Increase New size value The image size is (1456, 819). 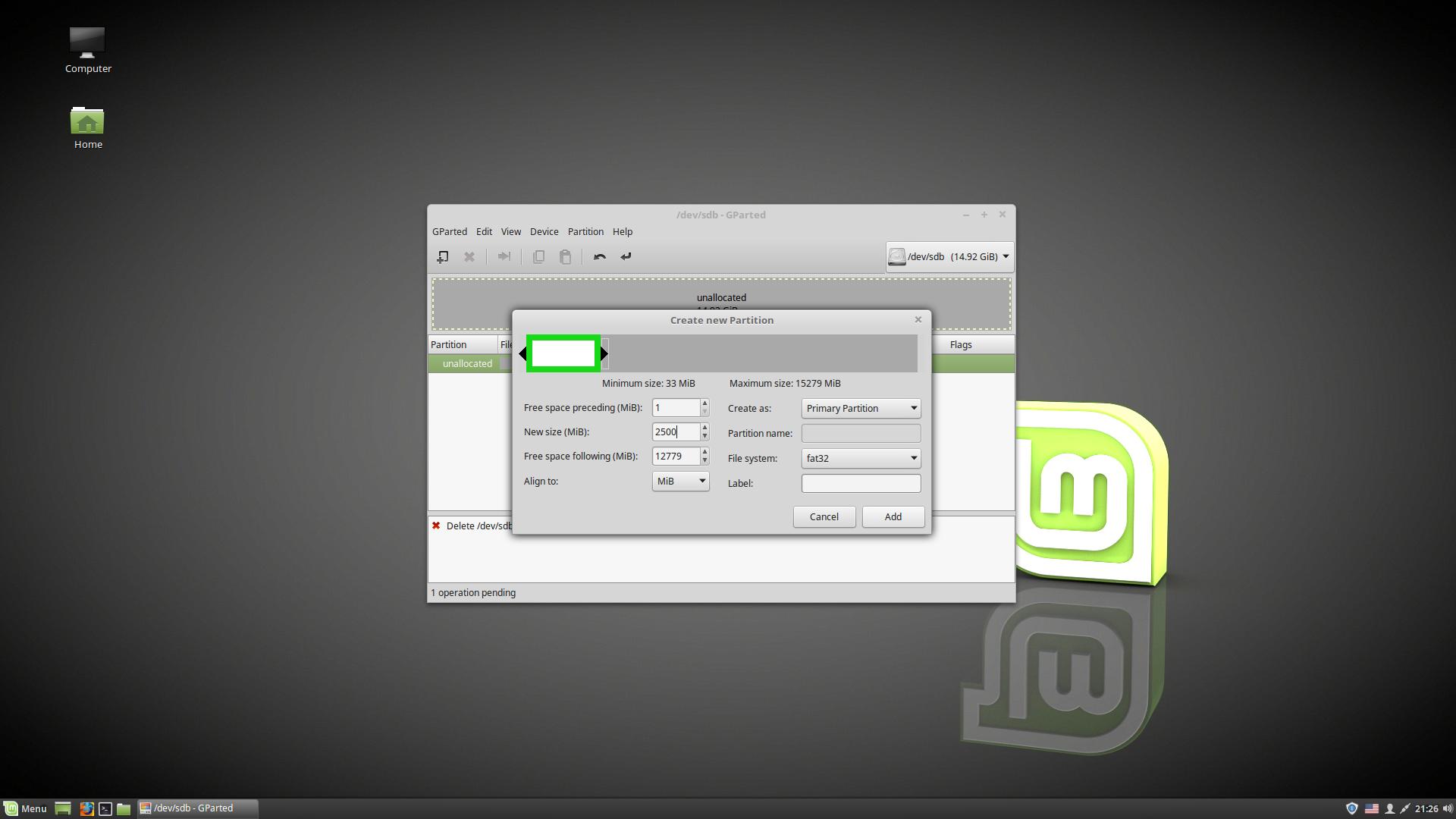[x=704, y=428]
